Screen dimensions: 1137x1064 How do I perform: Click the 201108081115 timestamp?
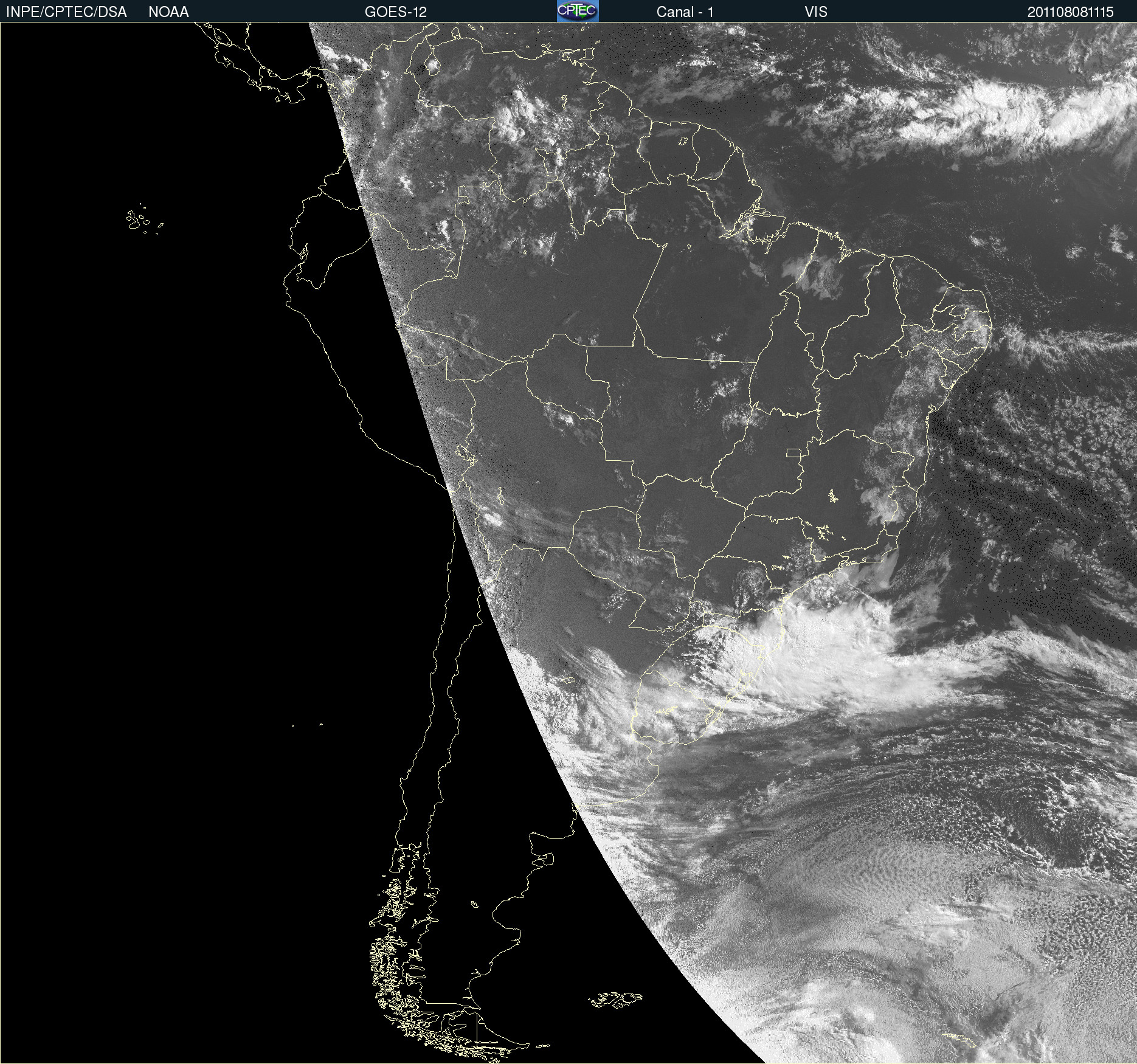click(1070, 12)
